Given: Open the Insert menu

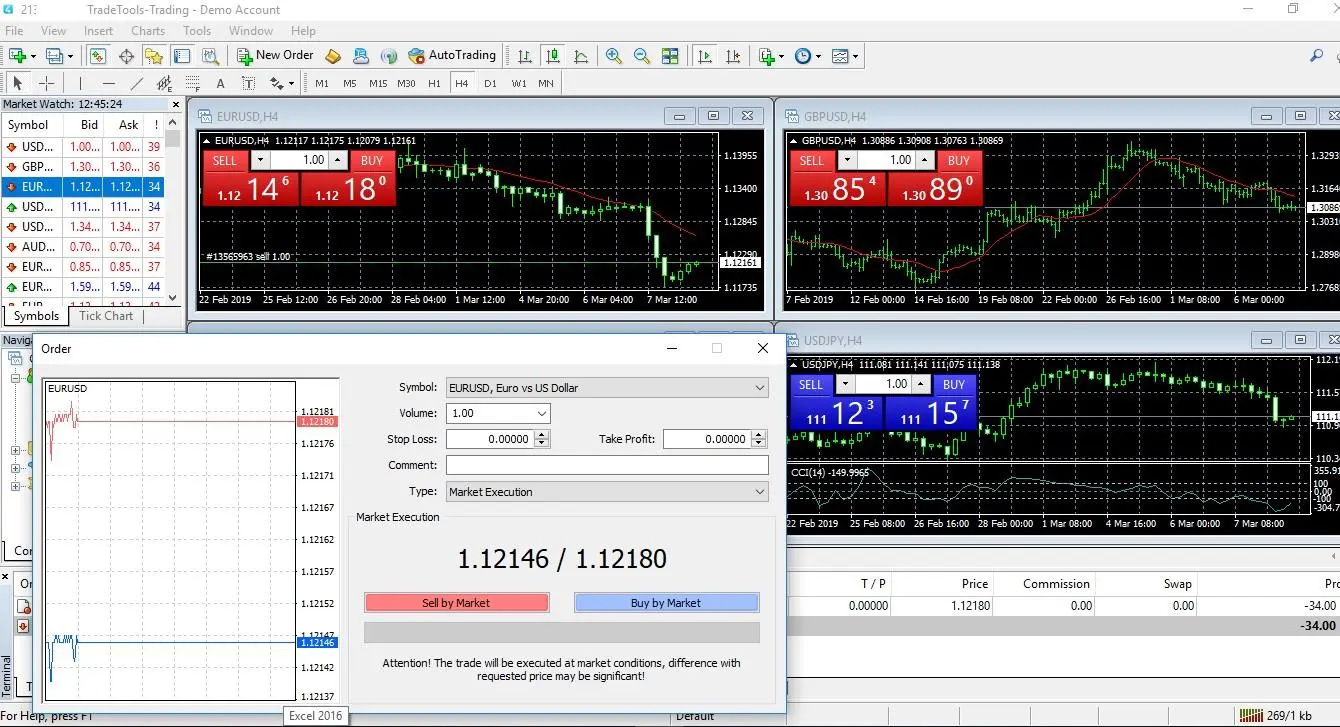Looking at the screenshot, I should (98, 31).
